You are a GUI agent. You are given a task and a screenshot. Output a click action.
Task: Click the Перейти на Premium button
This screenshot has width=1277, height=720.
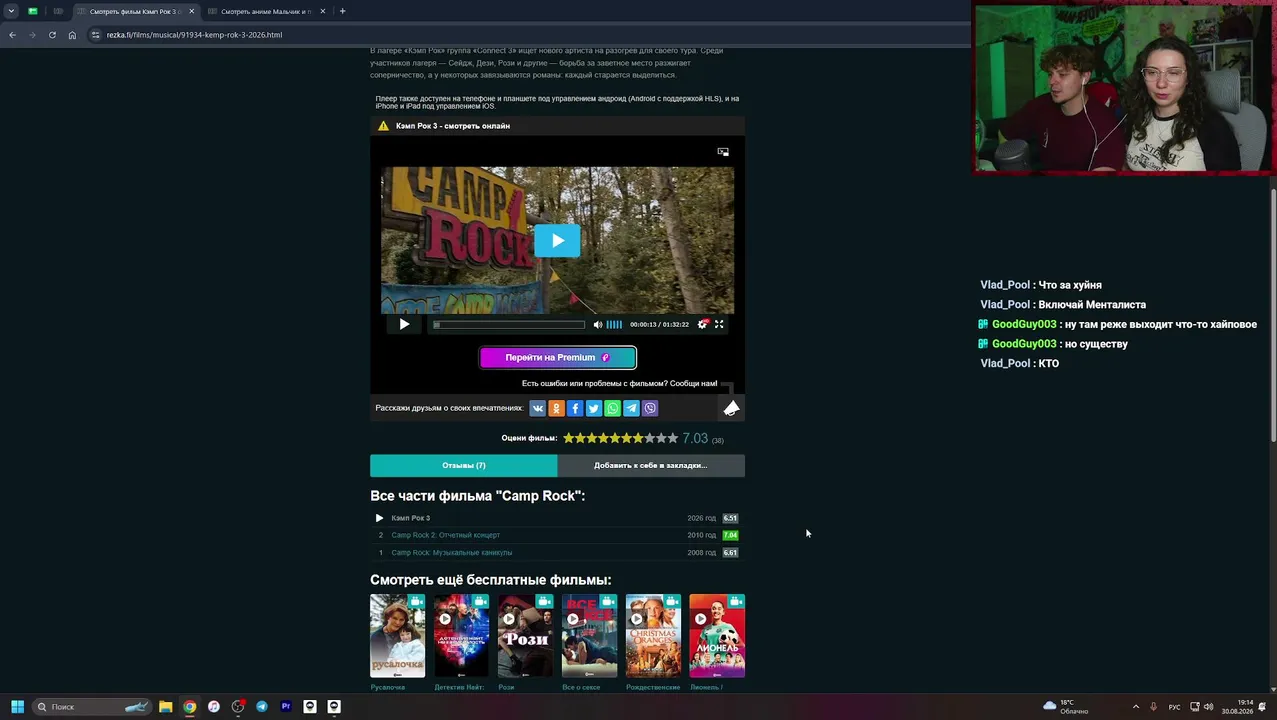[x=558, y=357]
